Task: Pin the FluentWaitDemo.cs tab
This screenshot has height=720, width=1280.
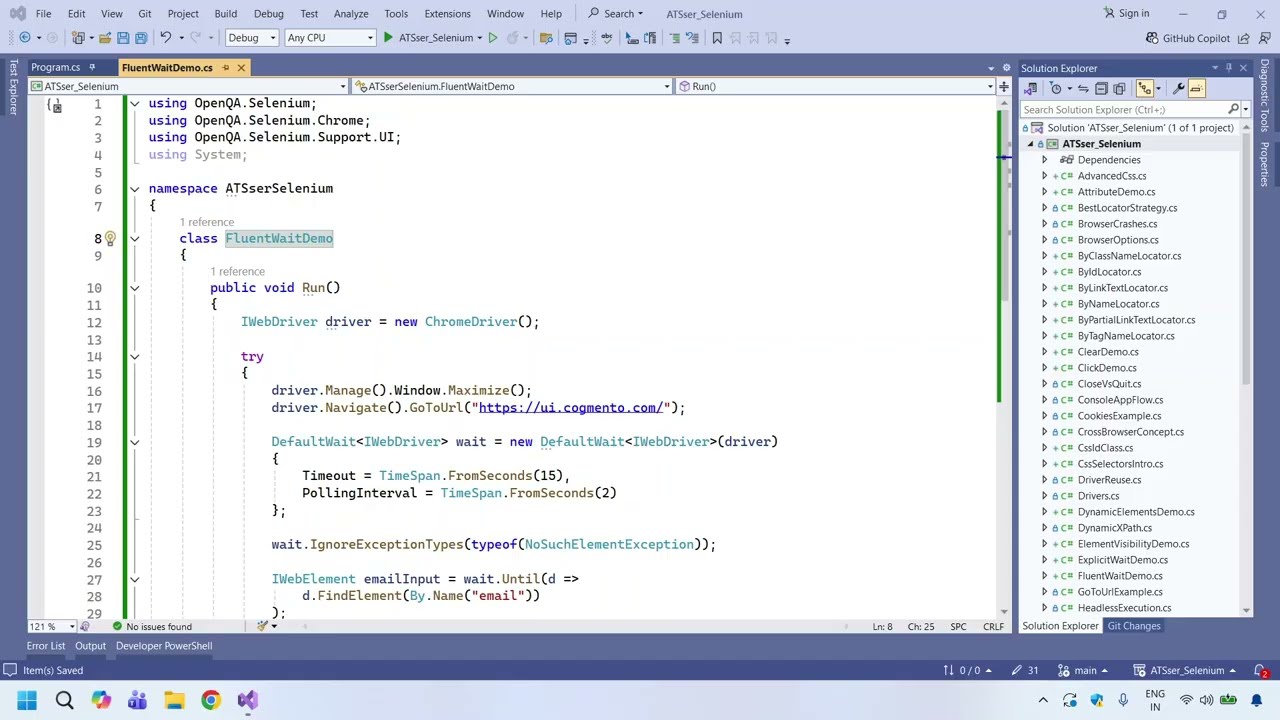Action: pos(225,67)
